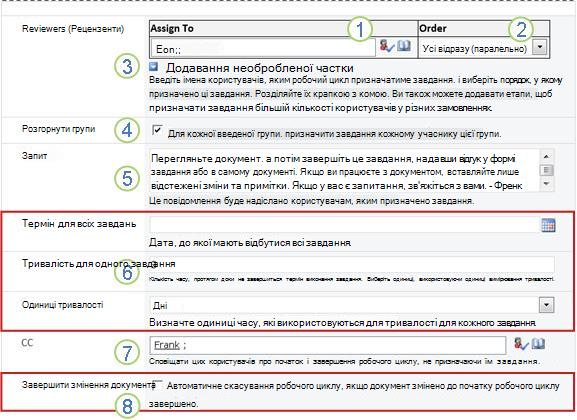Click the CC input field containing Frank
Viewport: 577px width, 420px height.
(328, 345)
